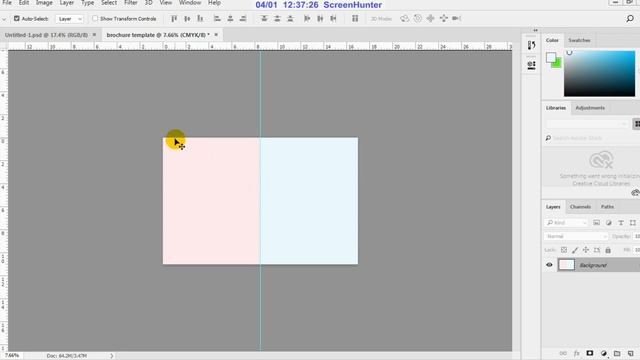
Task: Close the brochure template document tab
Action: [x=216, y=35]
